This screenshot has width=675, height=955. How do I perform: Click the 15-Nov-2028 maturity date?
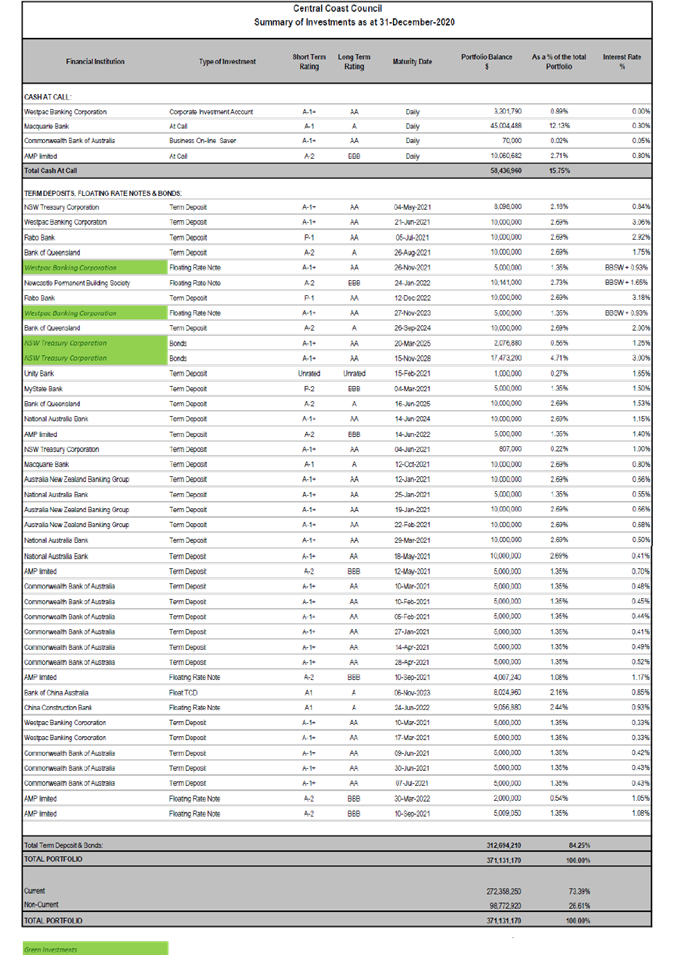coord(412,358)
